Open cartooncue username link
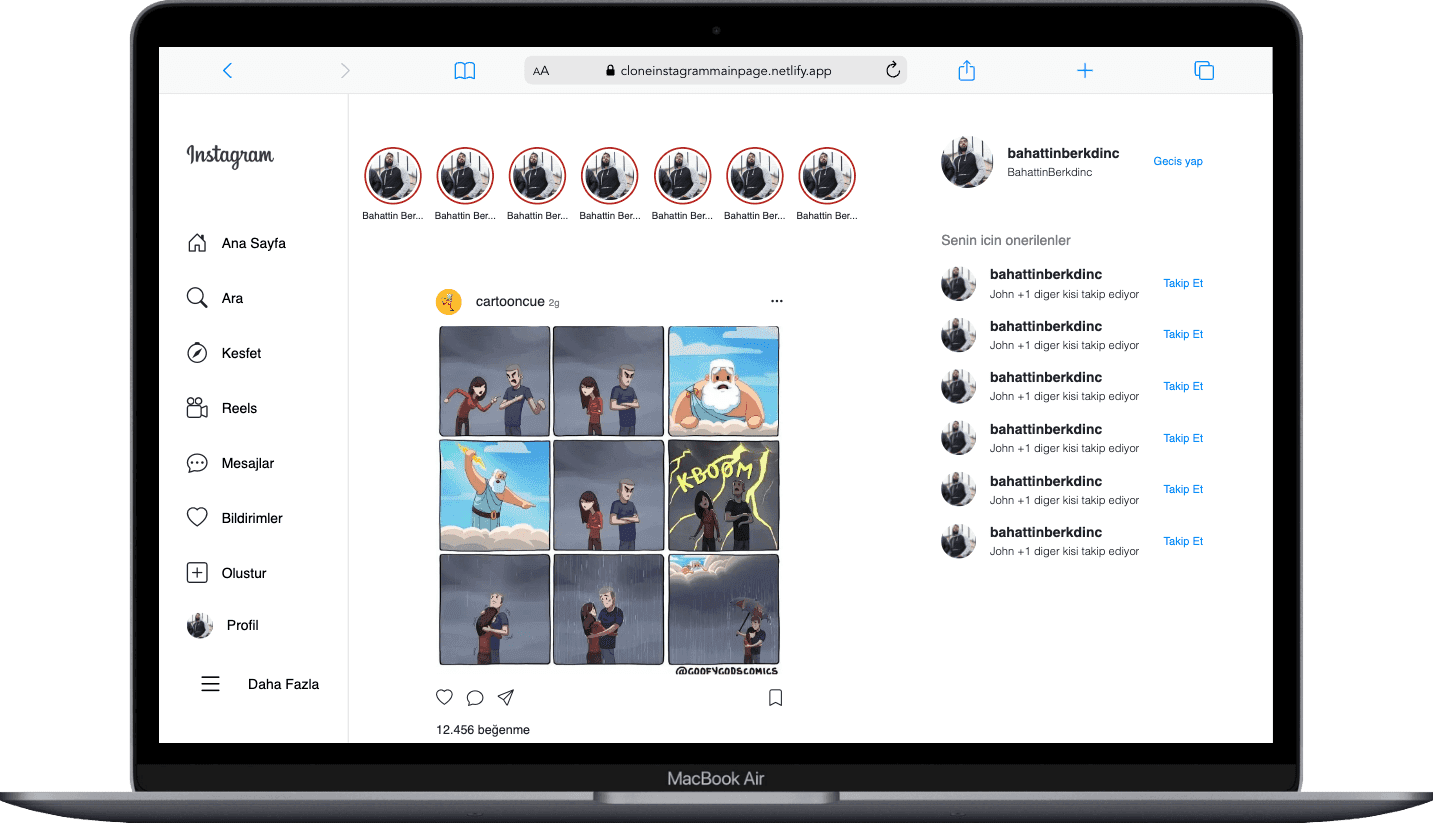1433x823 pixels. click(x=510, y=301)
